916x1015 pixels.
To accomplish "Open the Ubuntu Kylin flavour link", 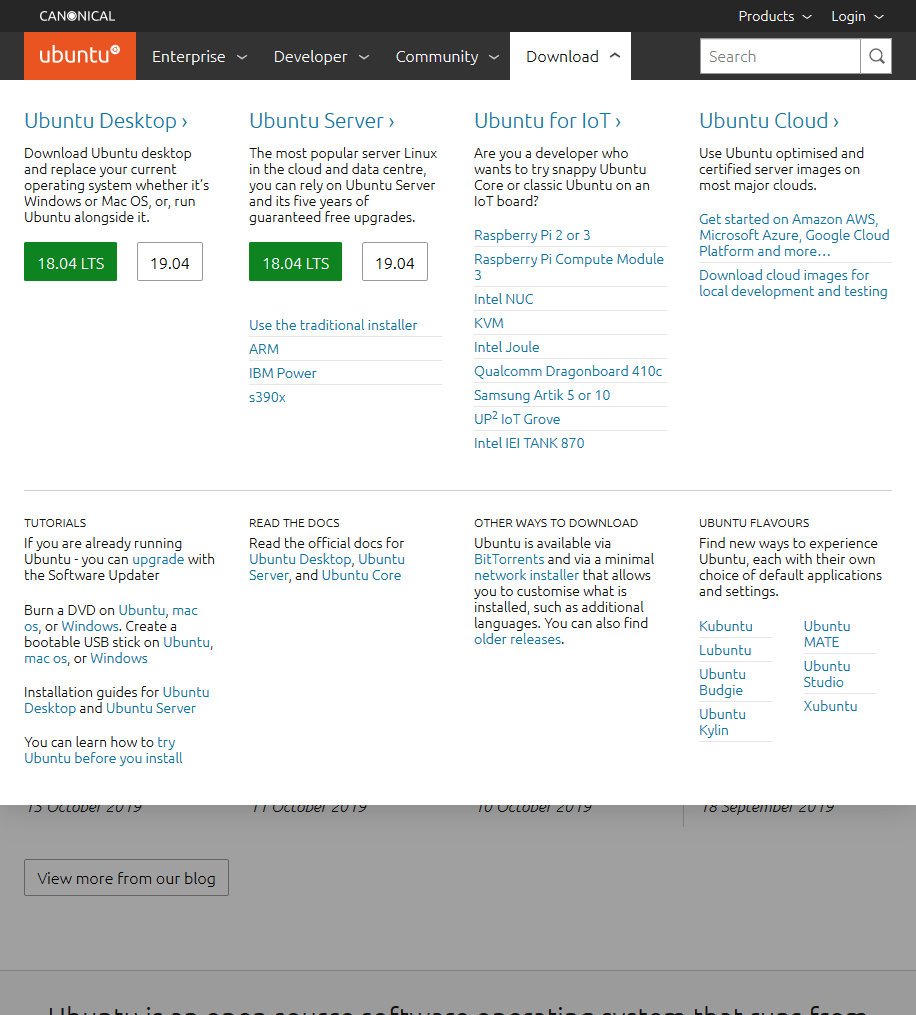I will (x=722, y=722).
